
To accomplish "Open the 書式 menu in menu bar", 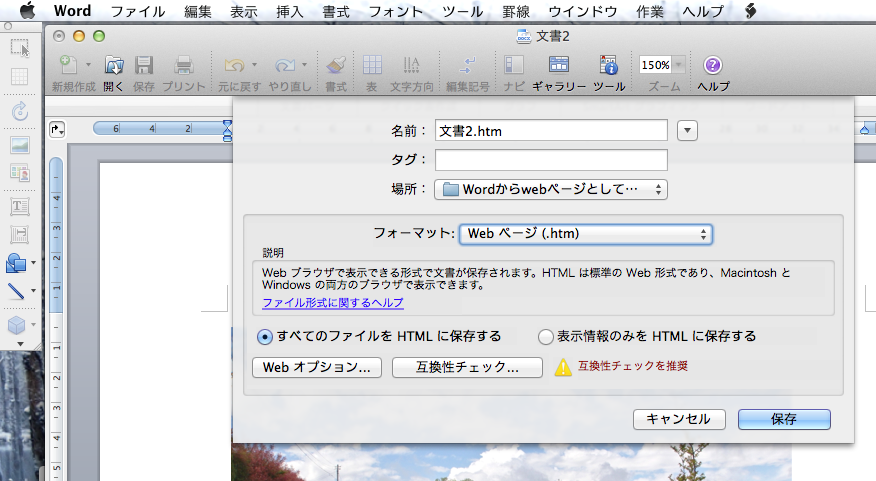I will [336, 11].
